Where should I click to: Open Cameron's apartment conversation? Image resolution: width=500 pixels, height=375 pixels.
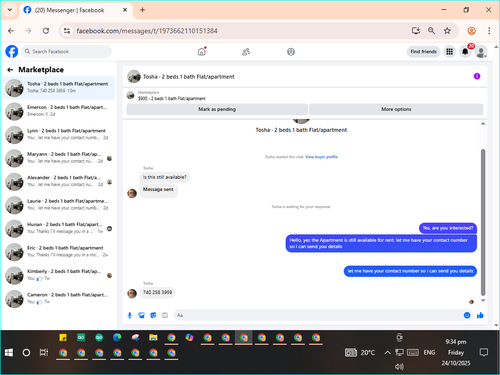tap(59, 298)
